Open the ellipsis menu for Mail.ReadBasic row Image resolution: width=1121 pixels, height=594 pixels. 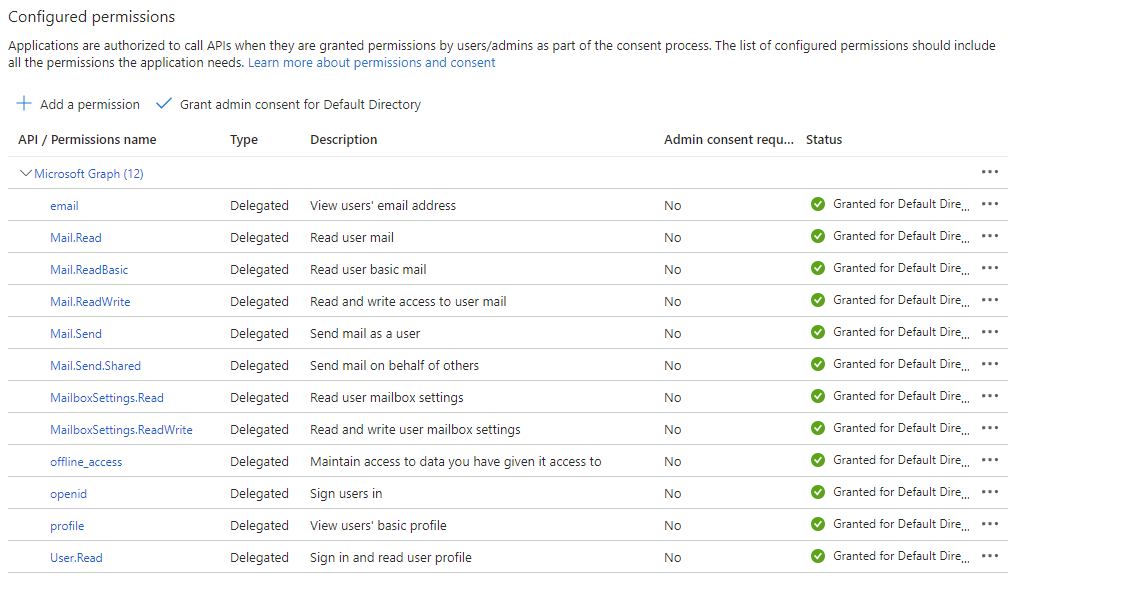(x=989, y=268)
